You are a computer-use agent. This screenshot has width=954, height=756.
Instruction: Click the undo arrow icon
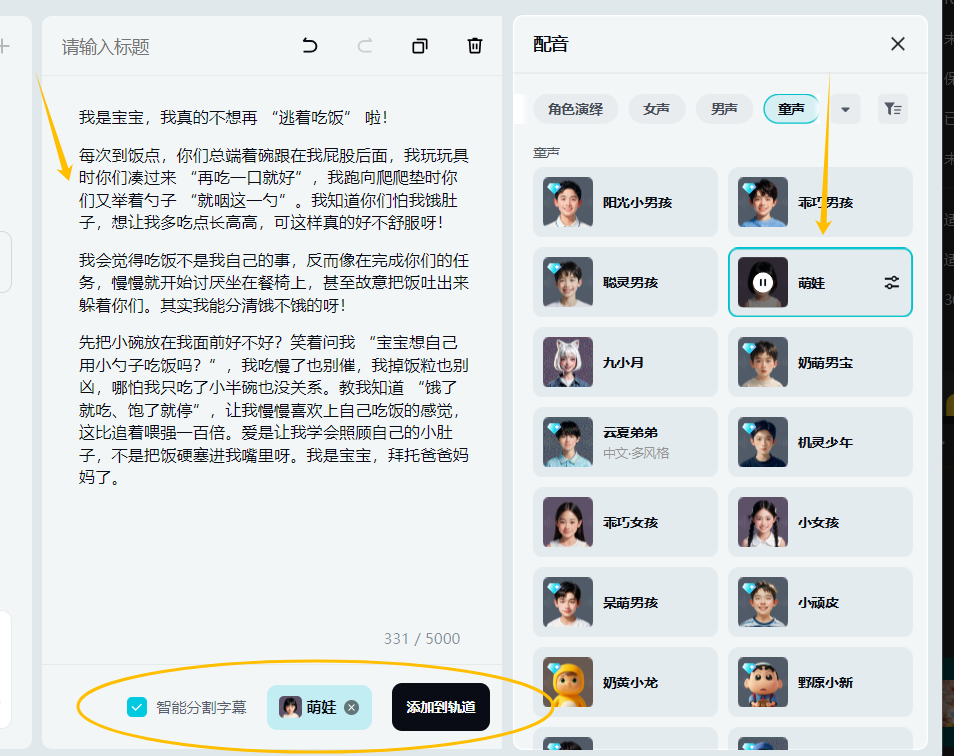pos(310,46)
